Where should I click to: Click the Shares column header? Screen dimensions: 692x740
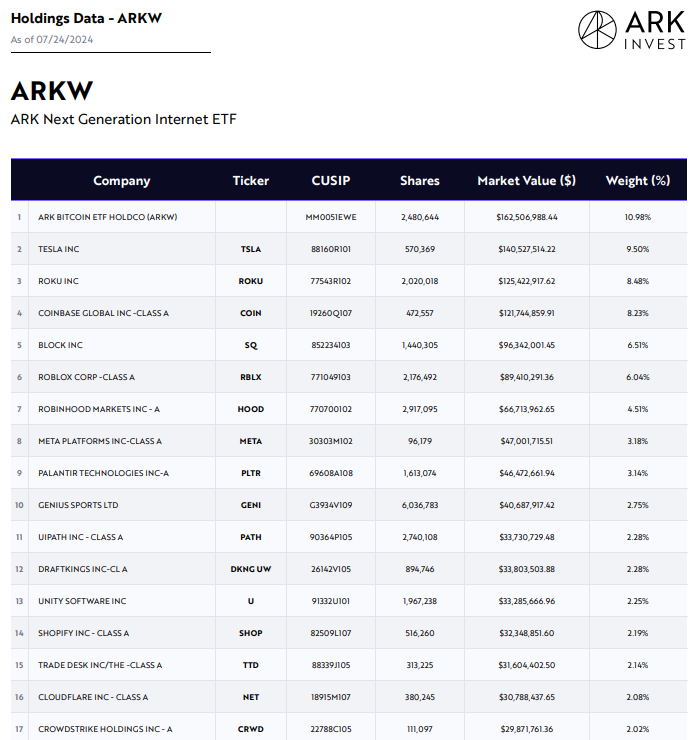[x=420, y=181]
